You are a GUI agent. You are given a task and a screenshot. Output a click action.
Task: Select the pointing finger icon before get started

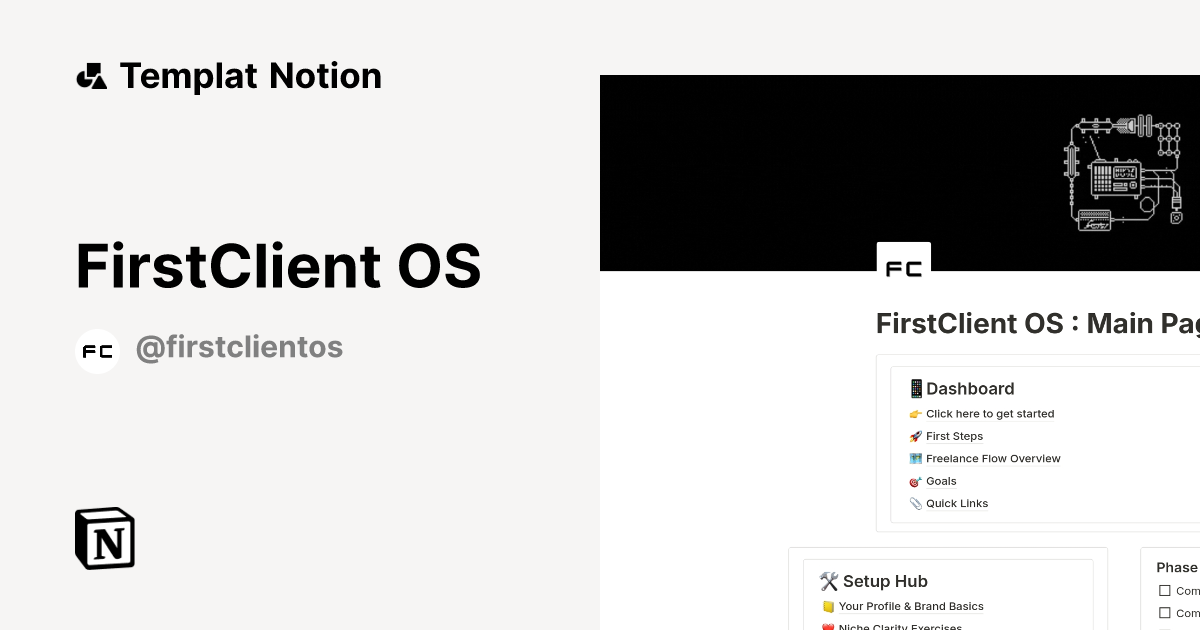pyautogui.click(x=916, y=413)
